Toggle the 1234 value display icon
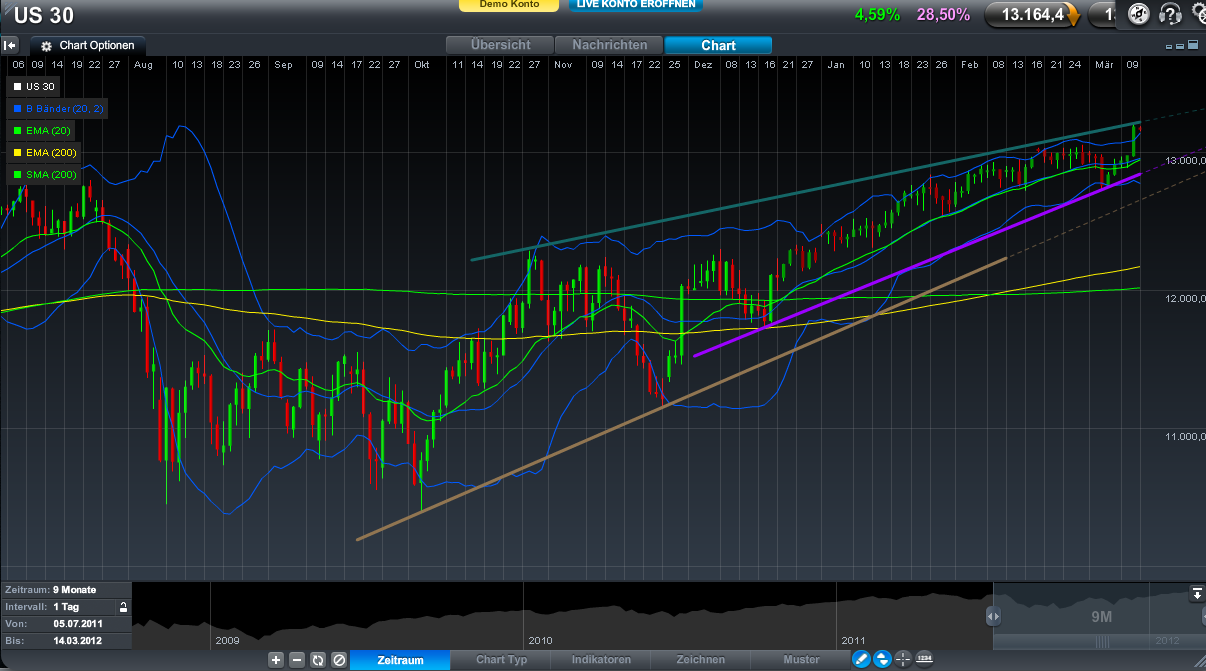The image size is (1206, 671). (x=925, y=659)
